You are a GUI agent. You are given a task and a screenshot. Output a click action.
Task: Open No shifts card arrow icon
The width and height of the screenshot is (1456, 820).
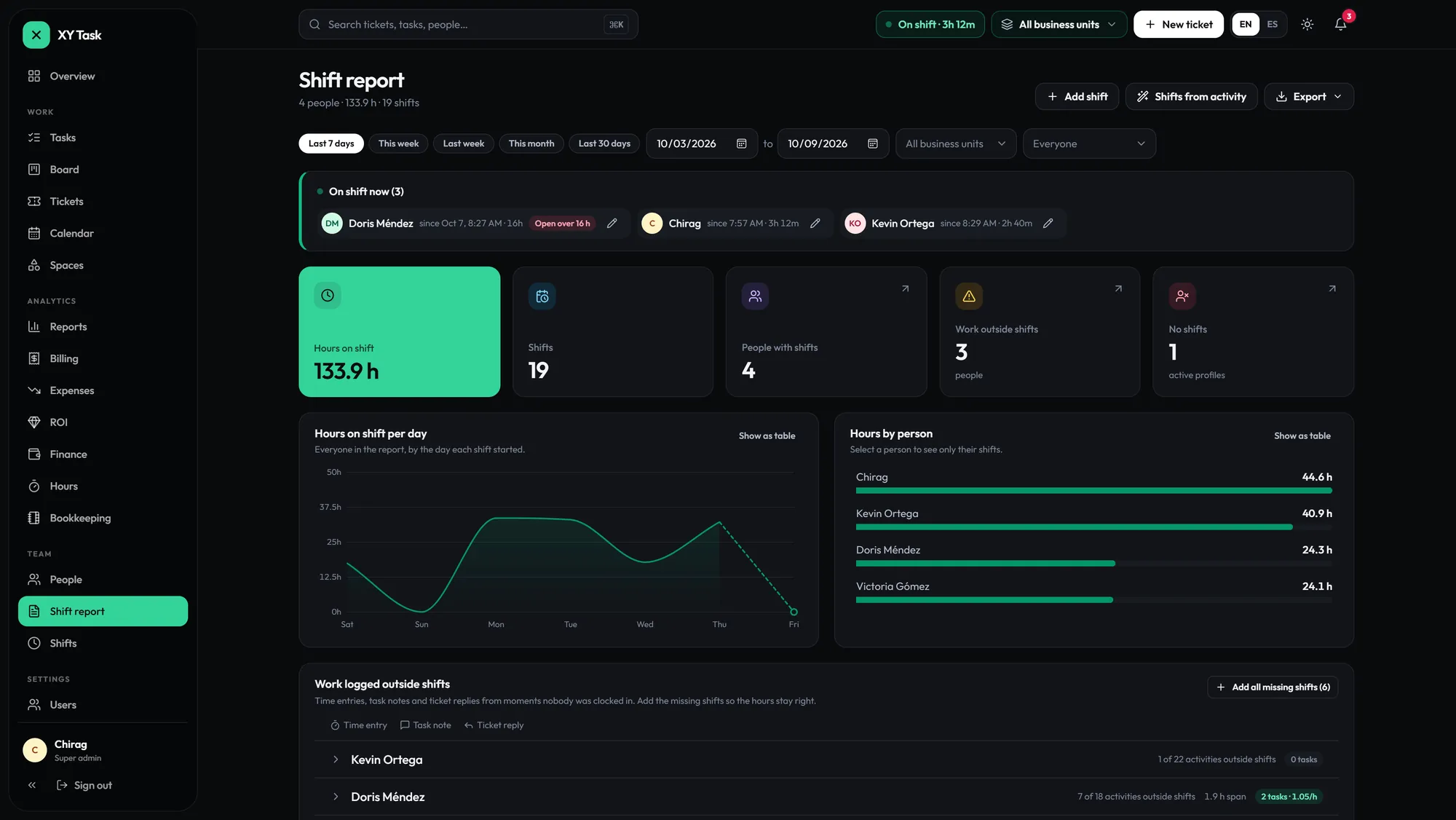(x=1332, y=289)
